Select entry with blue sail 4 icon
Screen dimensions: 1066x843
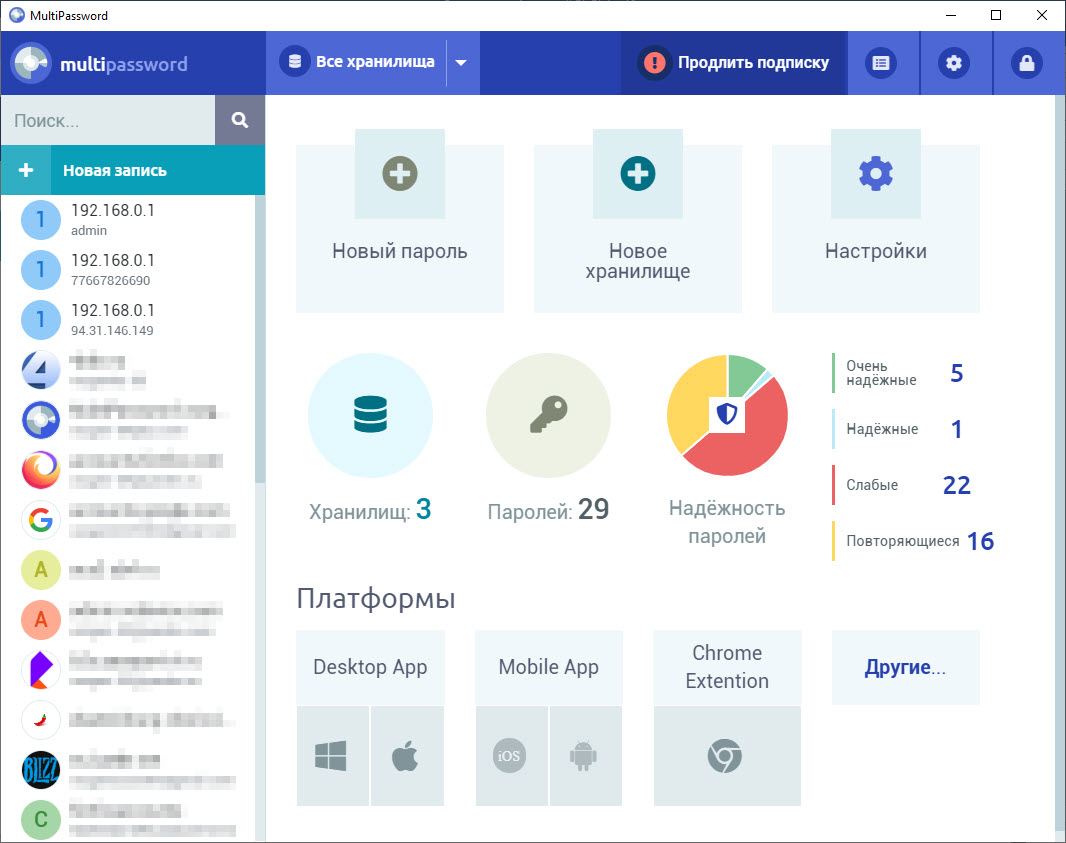[x=128, y=370]
